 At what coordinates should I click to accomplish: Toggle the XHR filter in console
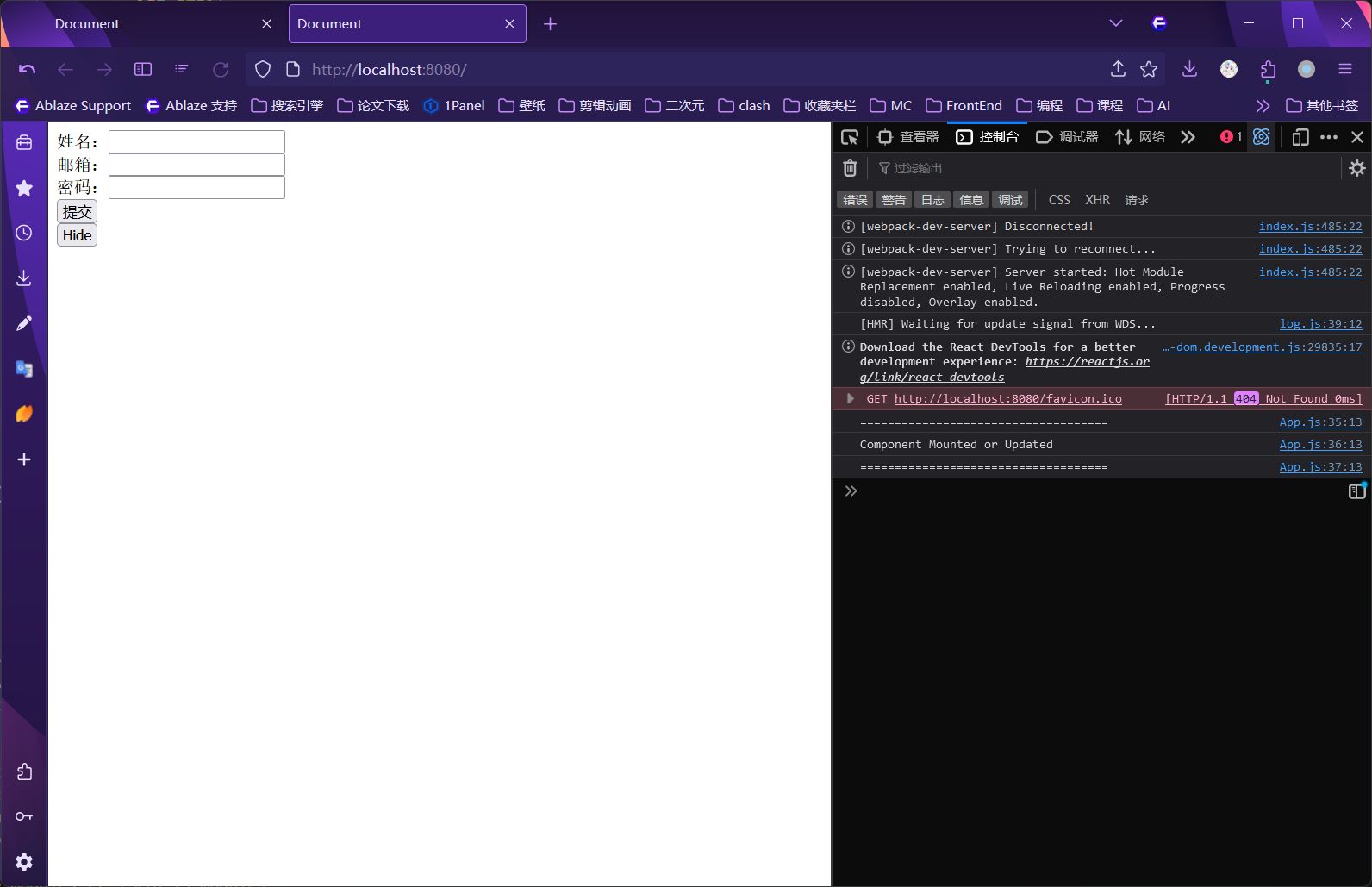pyautogui.click(x=1097, y=200)
